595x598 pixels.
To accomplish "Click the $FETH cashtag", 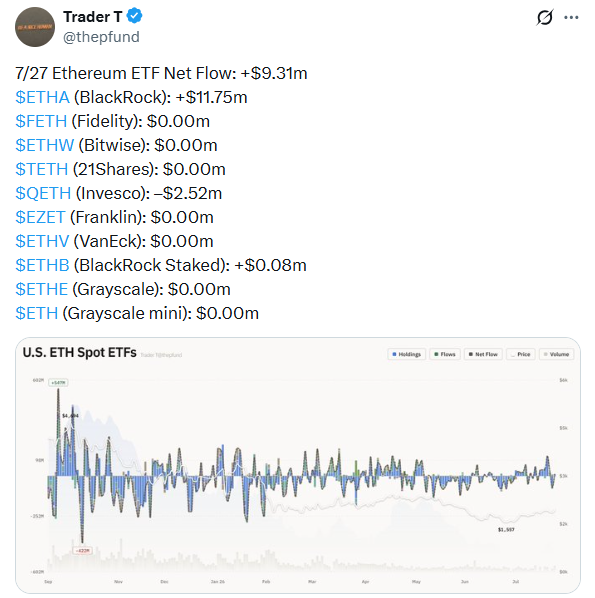I will coord(41,121).
